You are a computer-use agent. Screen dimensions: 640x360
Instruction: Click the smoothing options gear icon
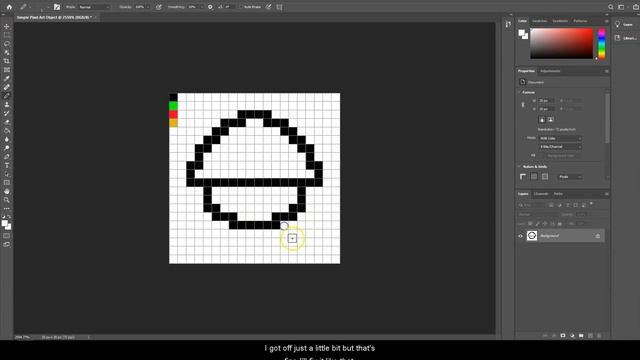(210, 7)
